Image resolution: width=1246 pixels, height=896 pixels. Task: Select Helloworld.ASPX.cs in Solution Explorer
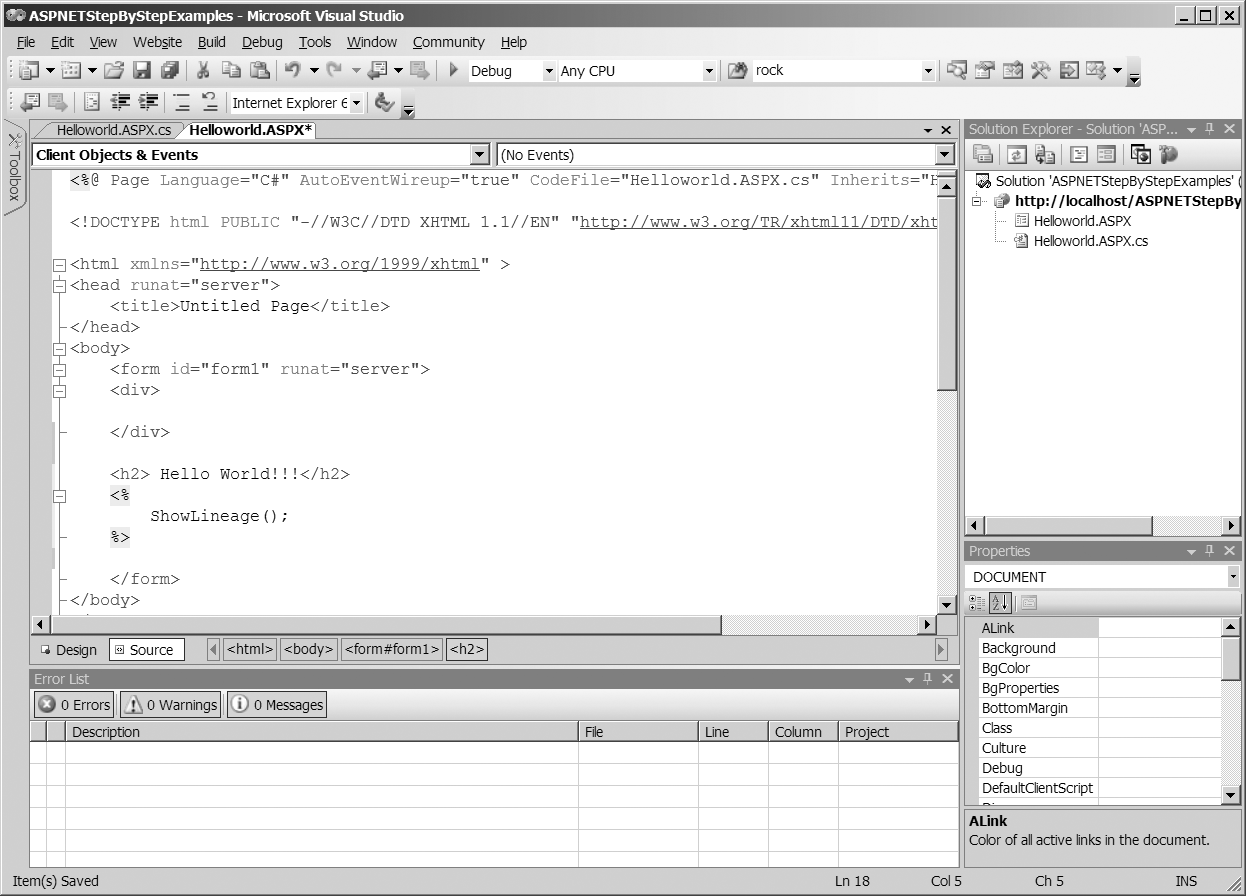coord(1090,241)
